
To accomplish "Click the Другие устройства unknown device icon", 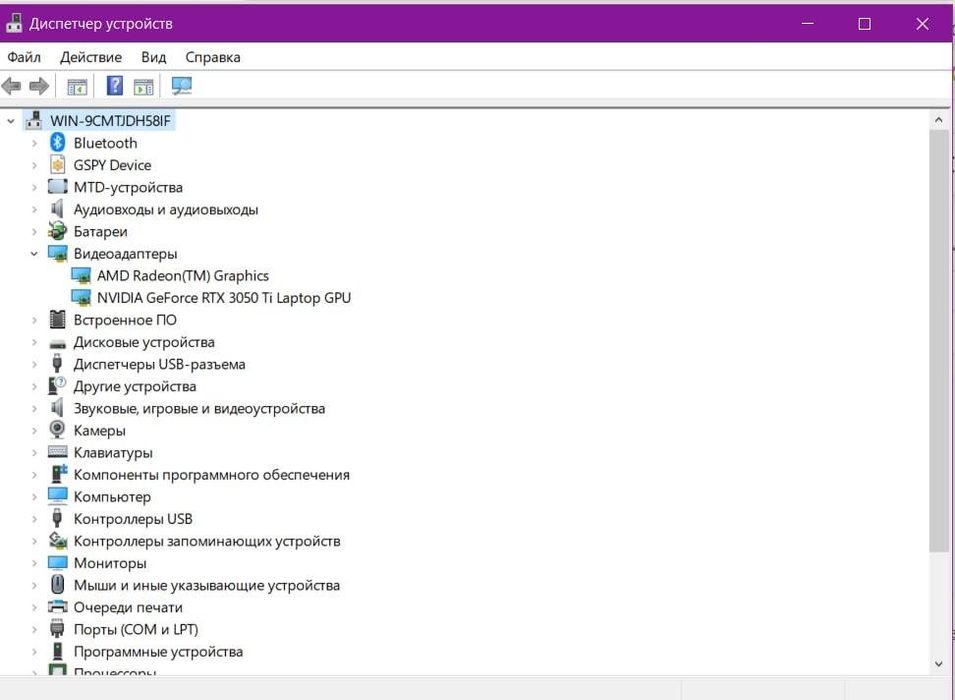I will (57, 386).
